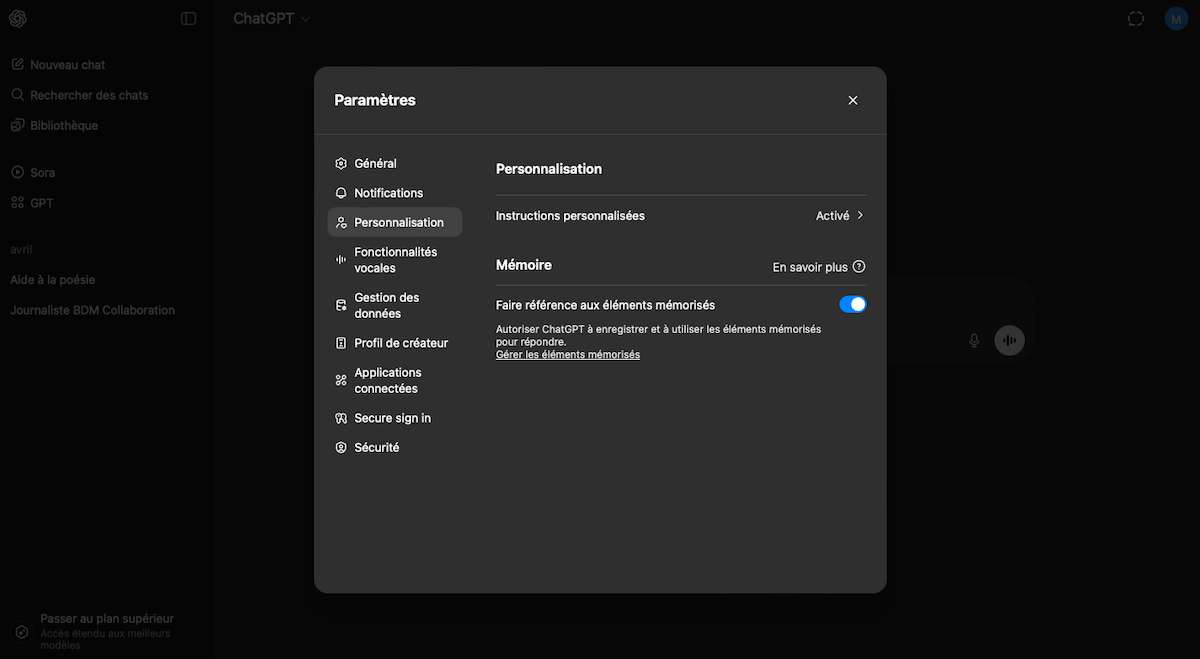1200x659 pixels.
Task: Open the Sécurité settings tab
Action: [x=394, y=448]
